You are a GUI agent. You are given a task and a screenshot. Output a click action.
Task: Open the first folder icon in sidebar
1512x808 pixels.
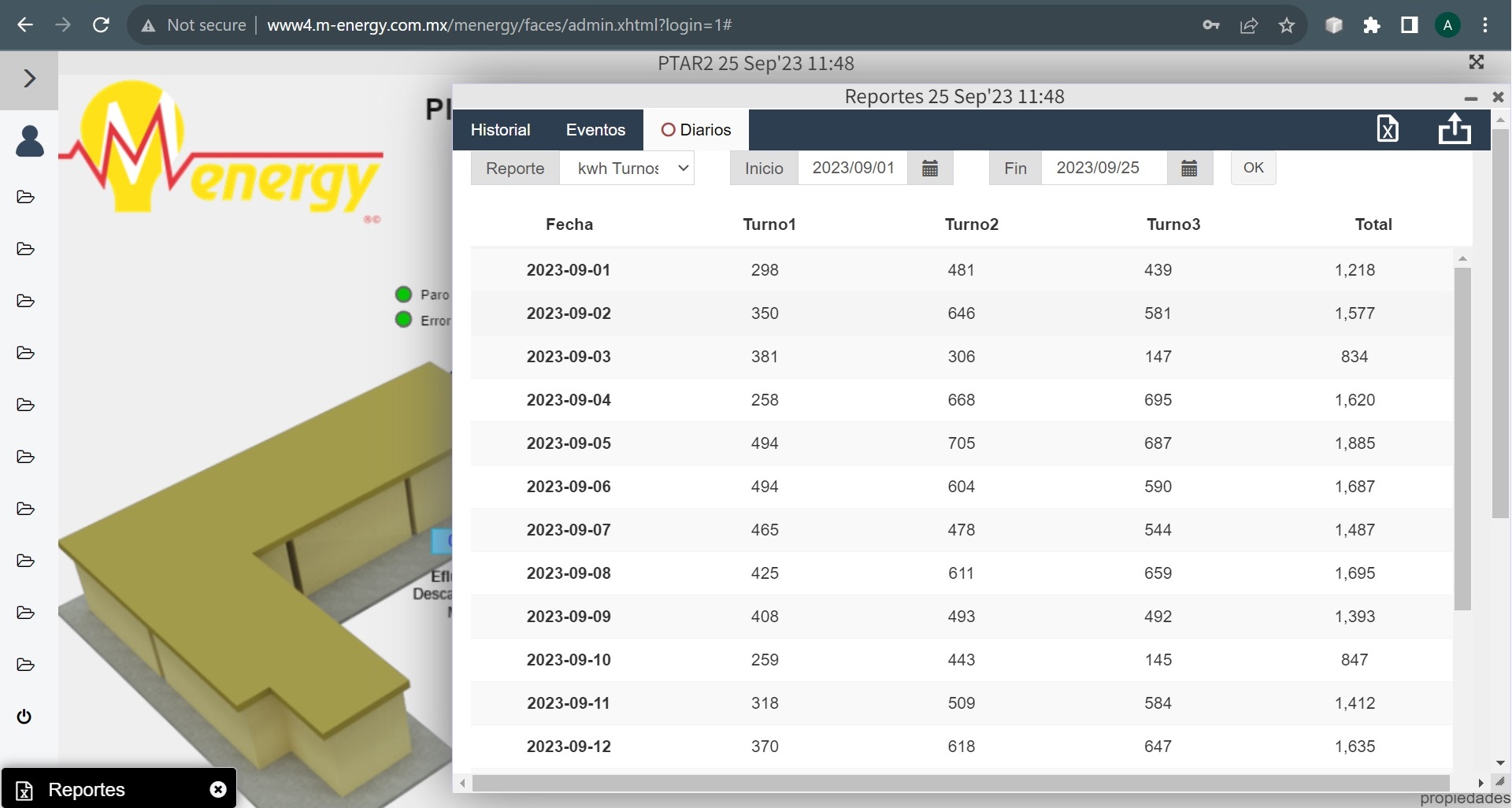[x=25, y=197]
